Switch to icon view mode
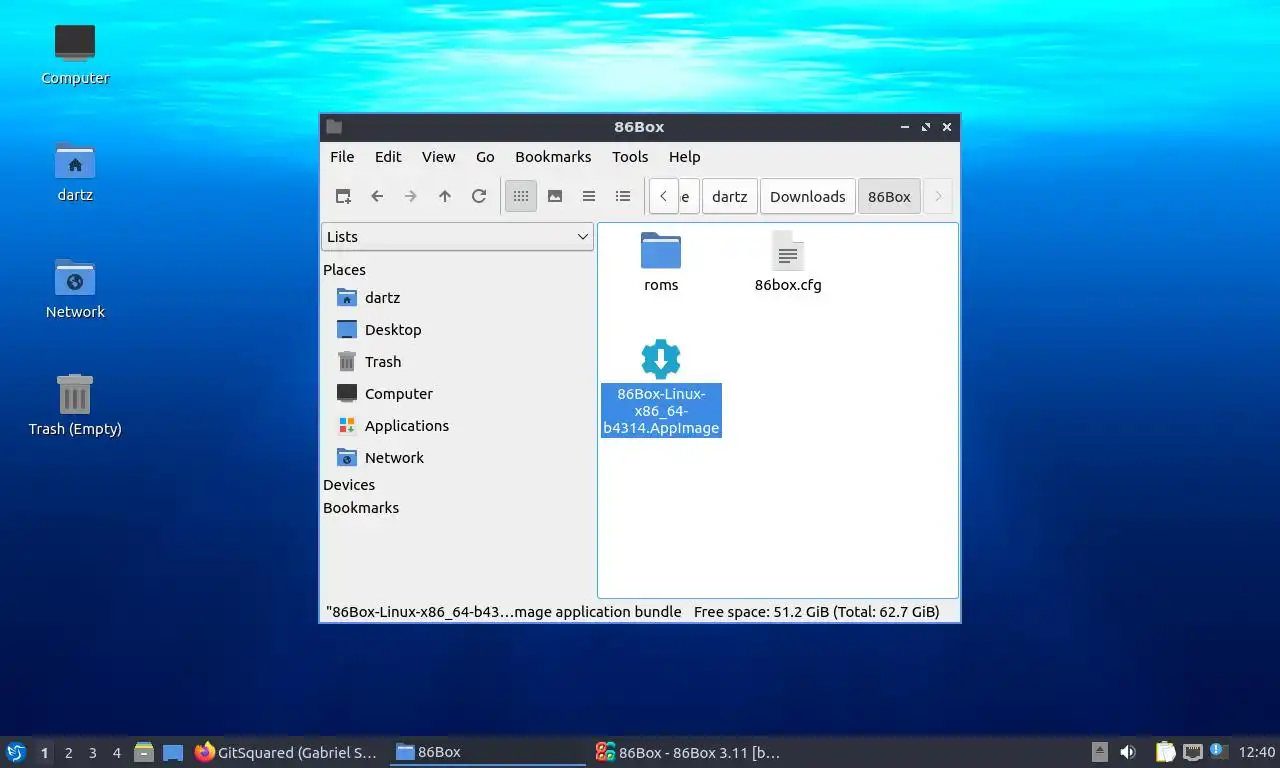 coord(521,196)
